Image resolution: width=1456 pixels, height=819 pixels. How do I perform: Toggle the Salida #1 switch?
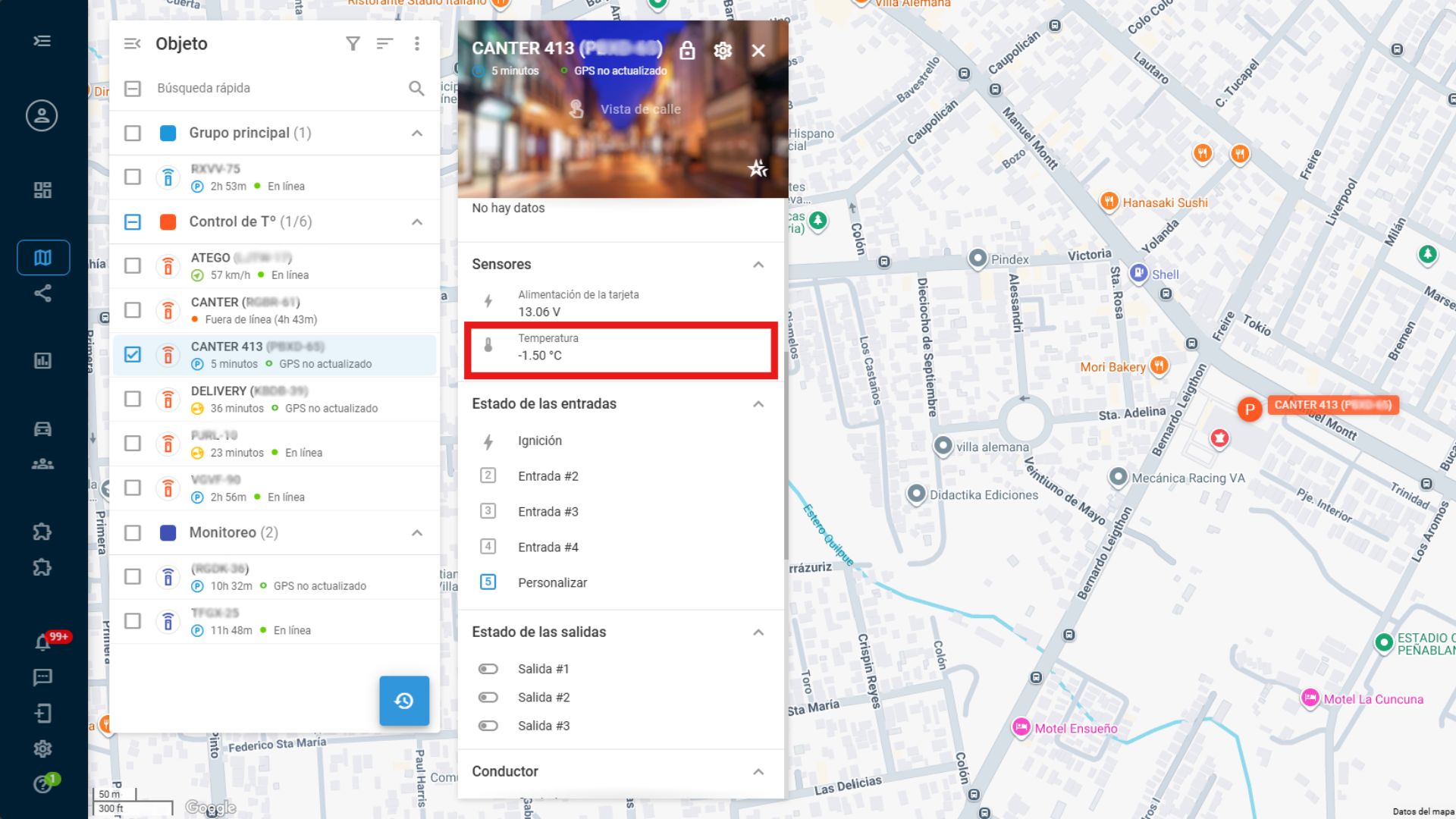pos(488,669)
